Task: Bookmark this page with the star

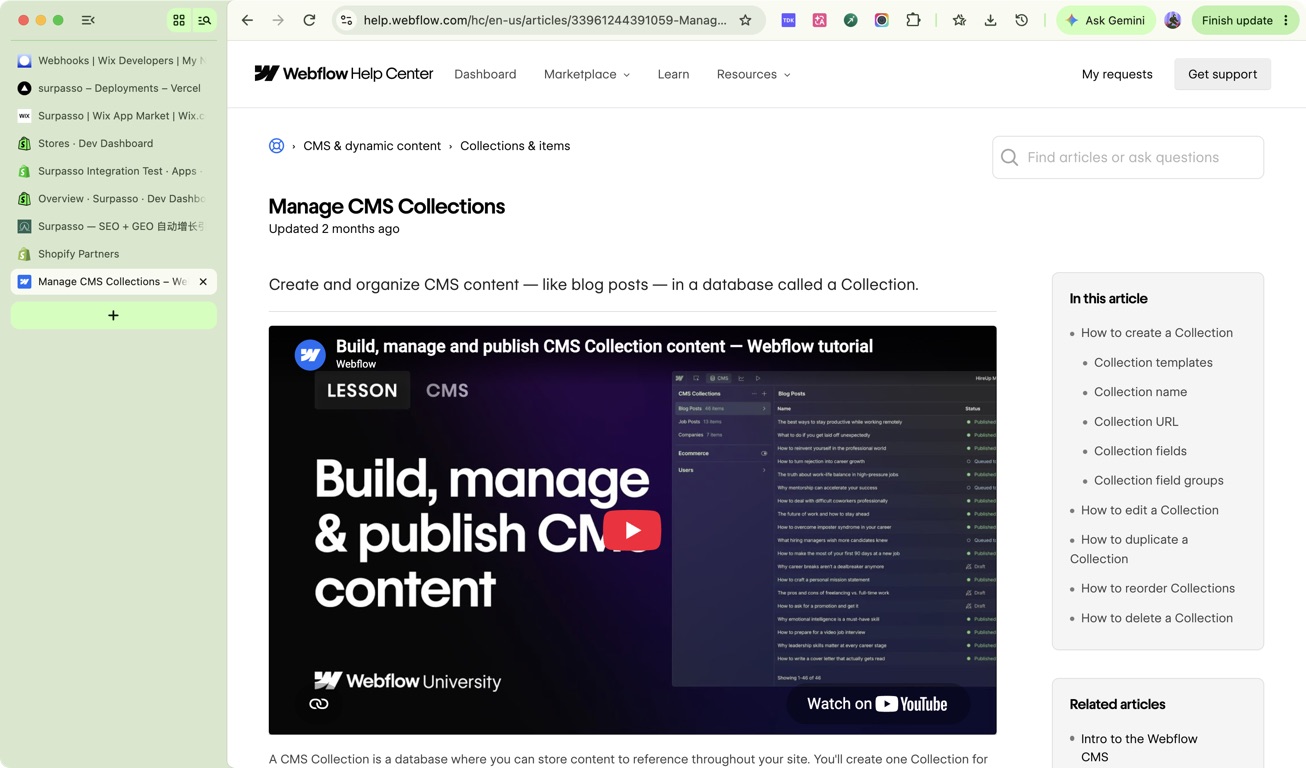Action: 745,20
